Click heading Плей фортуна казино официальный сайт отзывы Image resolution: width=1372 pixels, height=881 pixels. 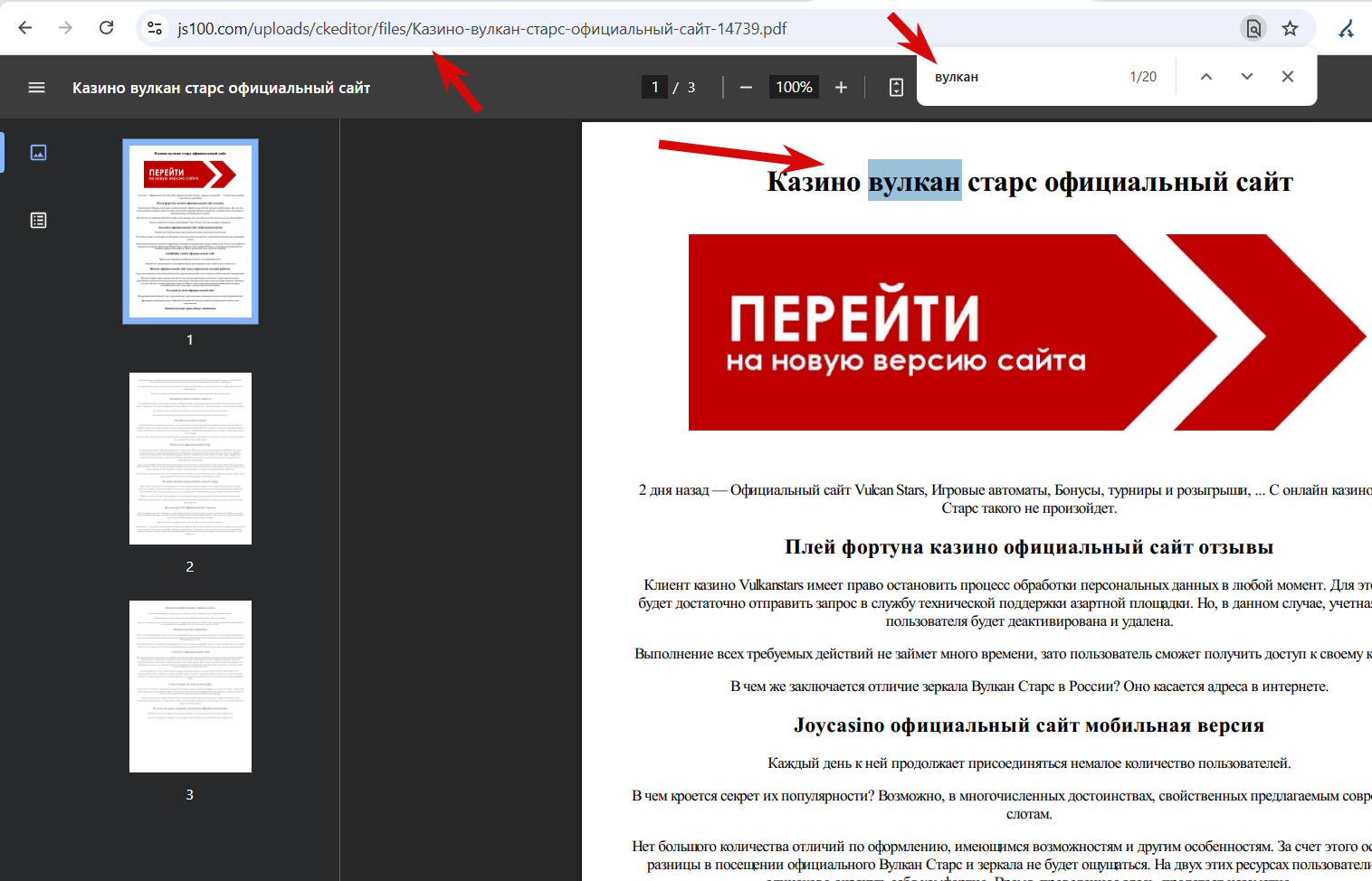[x=1029, y=546]
